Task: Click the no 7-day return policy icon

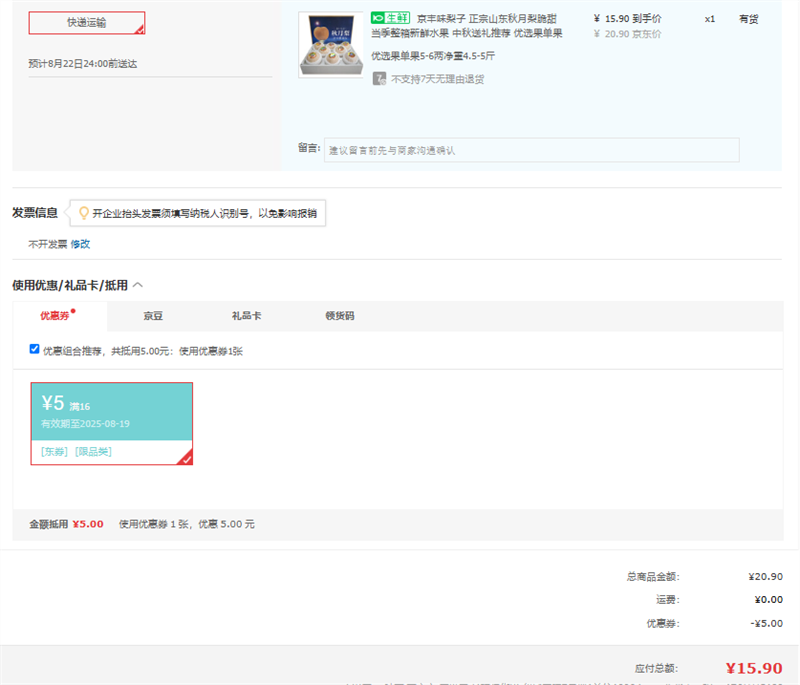Action: [x=379, y=79]
